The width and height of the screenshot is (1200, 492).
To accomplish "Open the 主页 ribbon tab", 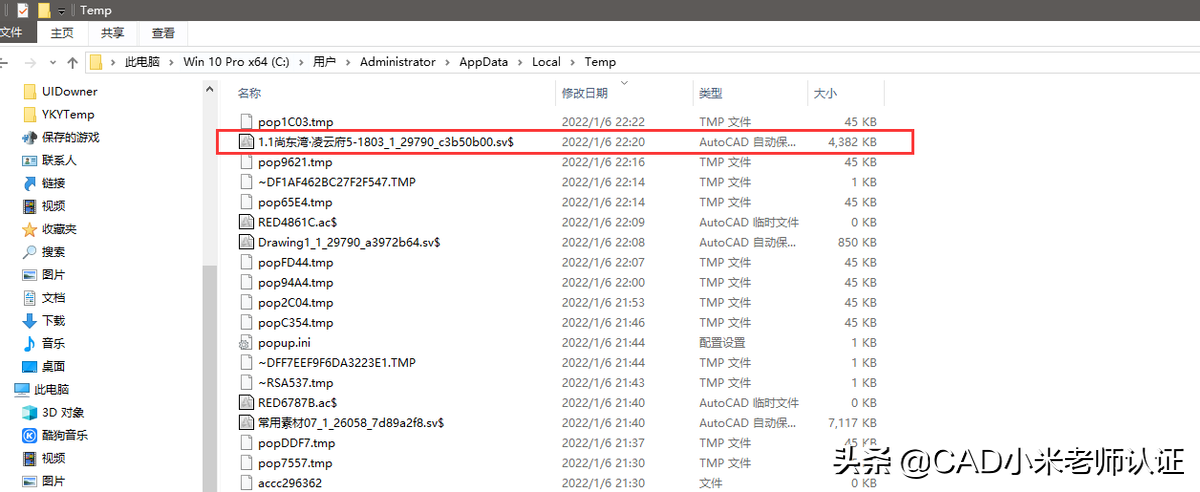I will 62,32.
